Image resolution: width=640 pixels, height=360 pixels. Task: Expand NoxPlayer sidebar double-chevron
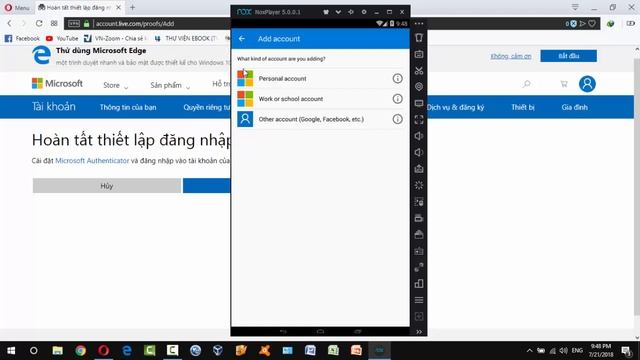click(419, 332)
